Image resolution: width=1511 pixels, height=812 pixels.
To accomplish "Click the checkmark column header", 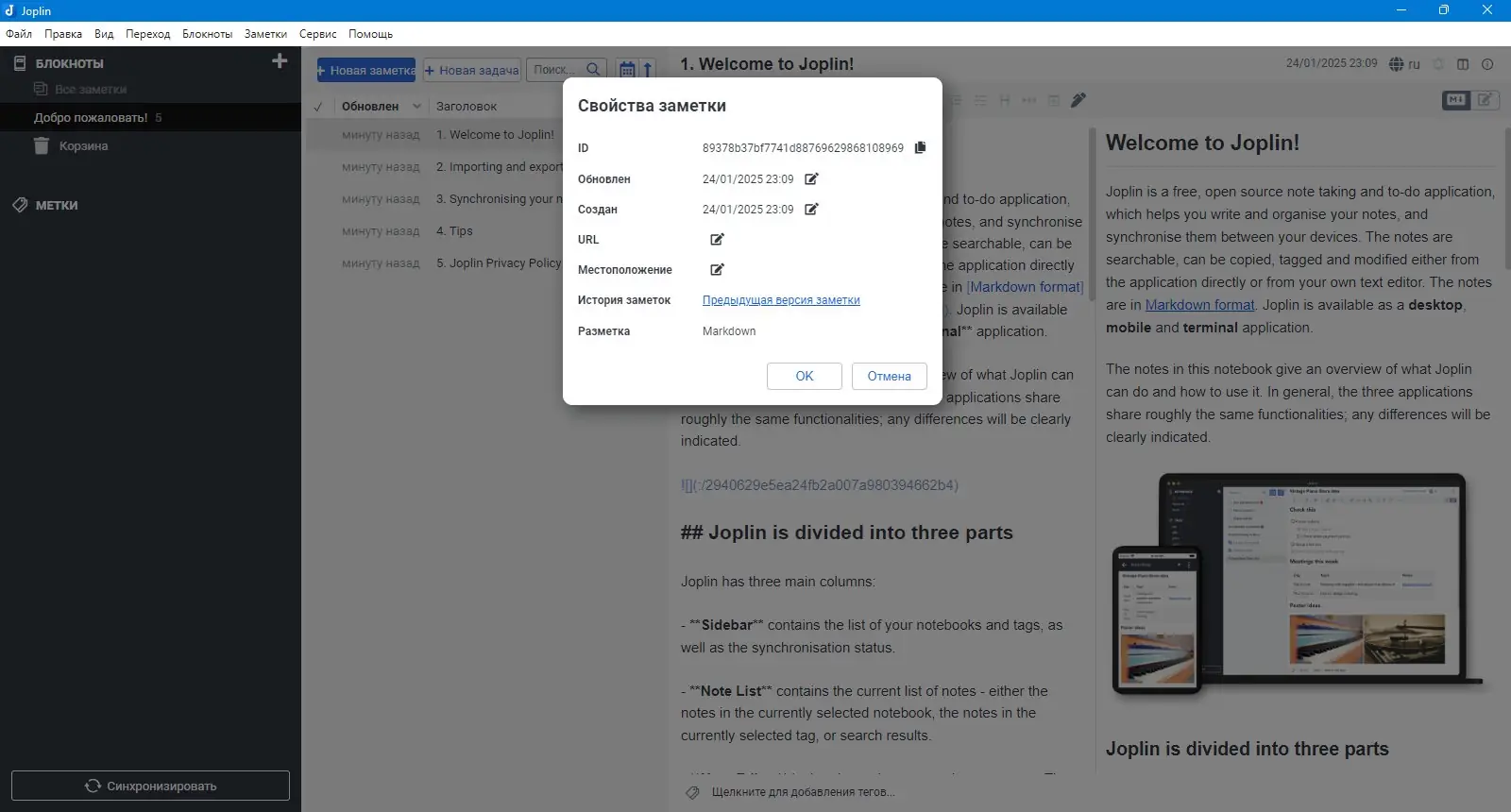I will click(318, 107).
